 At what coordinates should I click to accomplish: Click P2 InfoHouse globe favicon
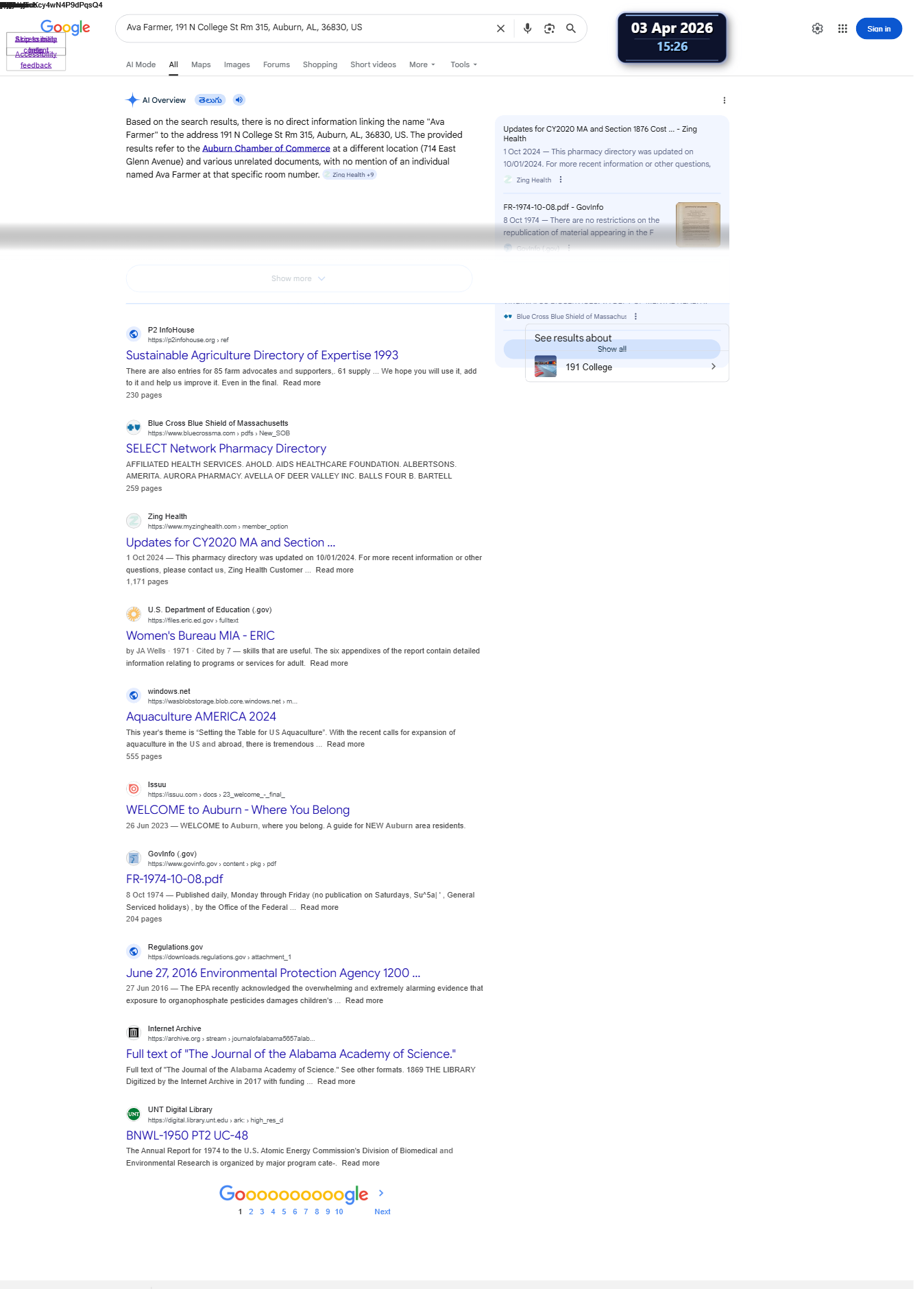pos(134,334)
